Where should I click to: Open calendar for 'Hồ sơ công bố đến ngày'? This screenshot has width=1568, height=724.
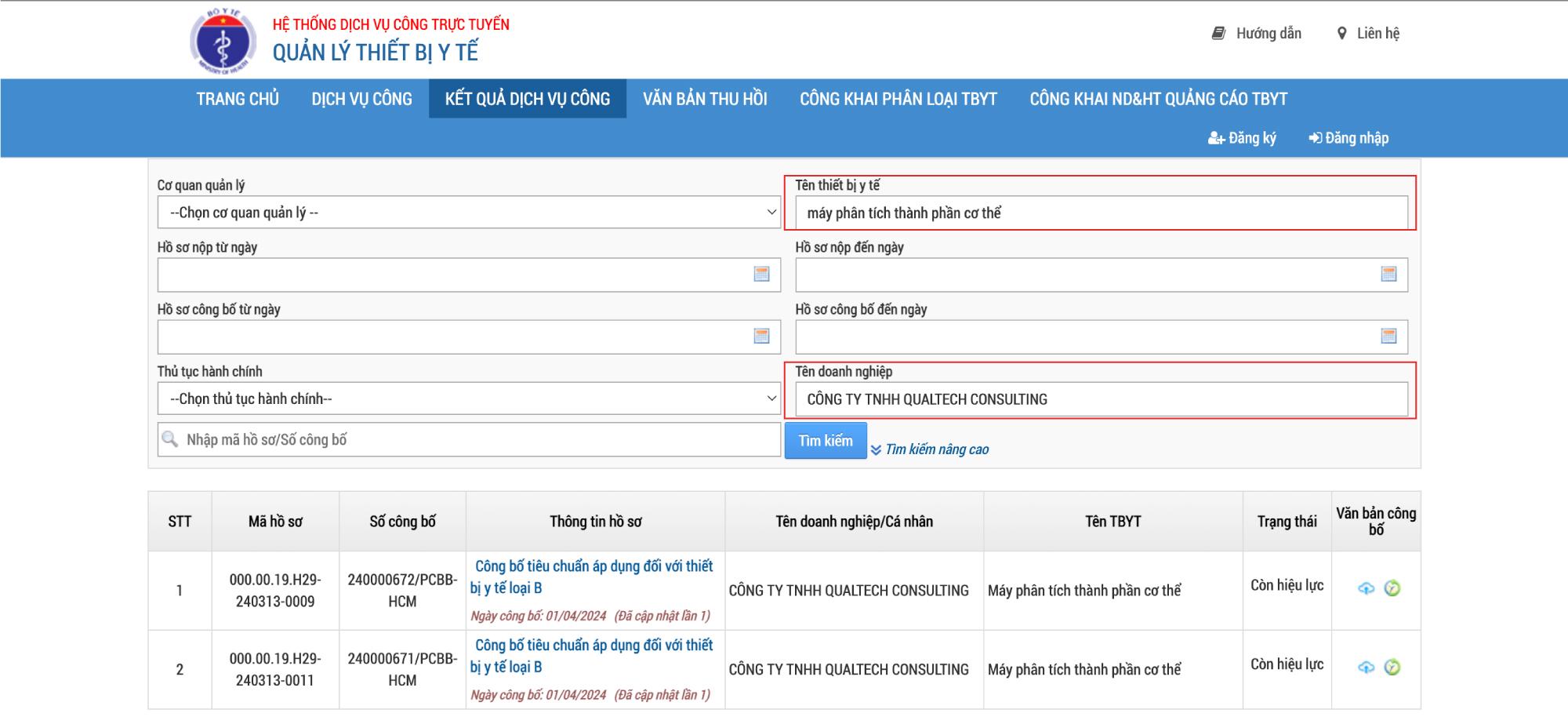coord(1388,337)
